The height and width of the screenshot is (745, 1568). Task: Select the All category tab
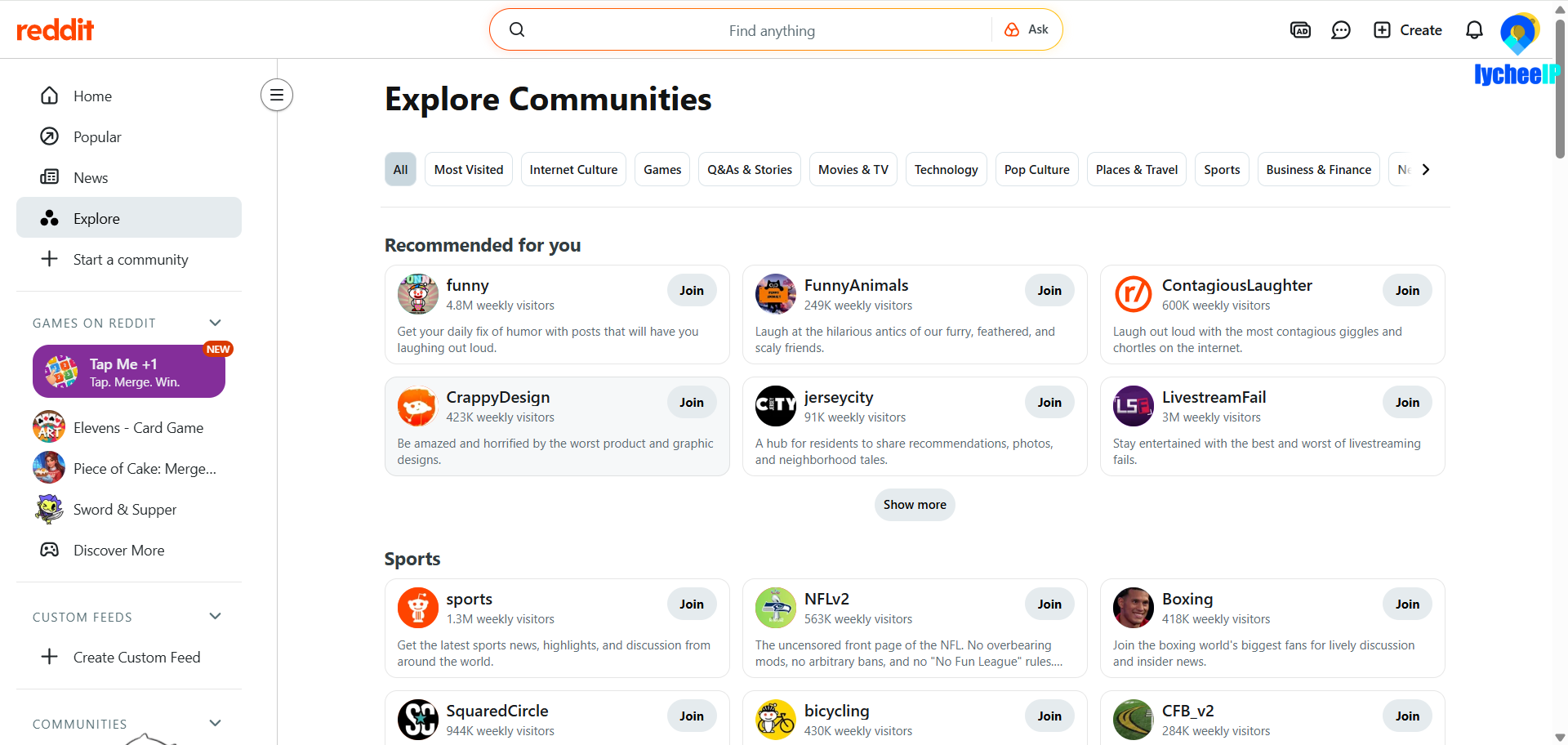pyautogui.click(x=400, y=169)
